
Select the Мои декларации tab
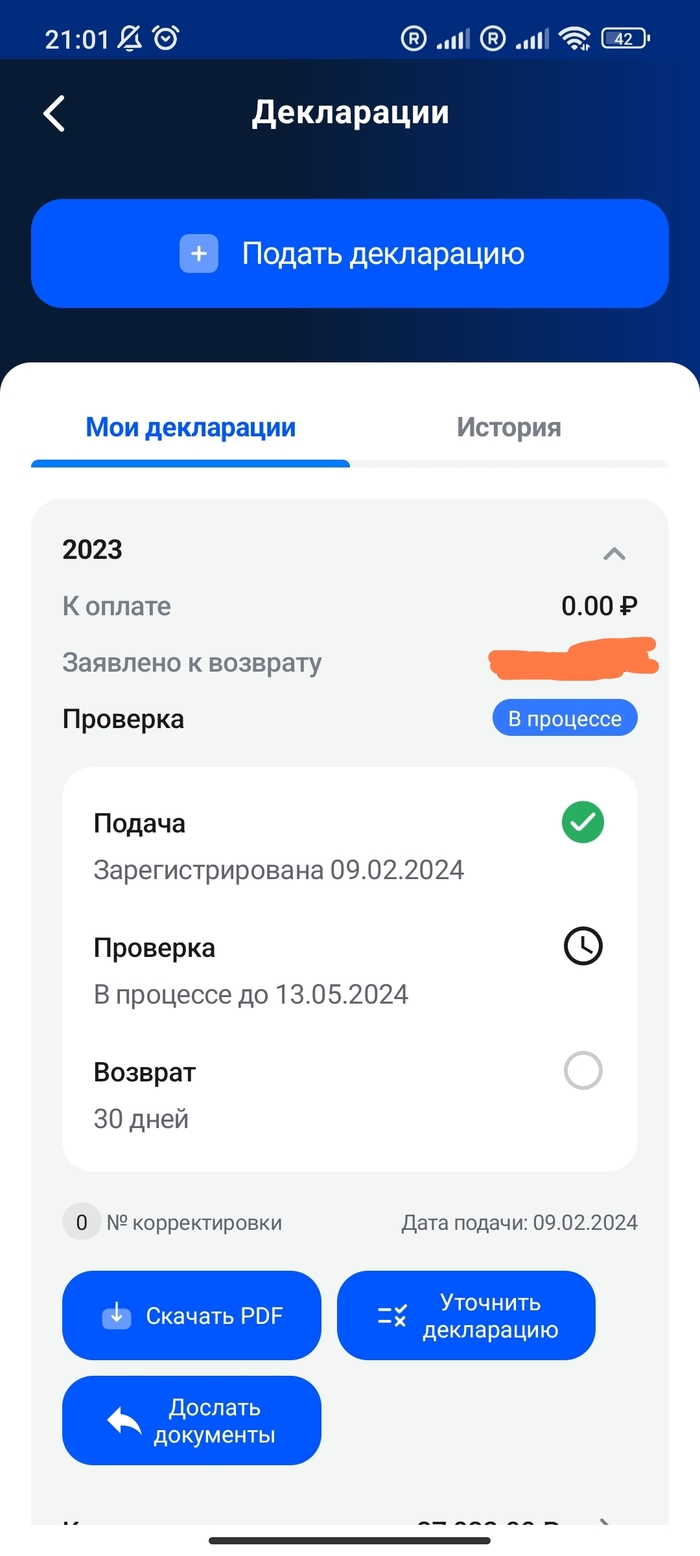pyautogui.click(x=191, y=428)
